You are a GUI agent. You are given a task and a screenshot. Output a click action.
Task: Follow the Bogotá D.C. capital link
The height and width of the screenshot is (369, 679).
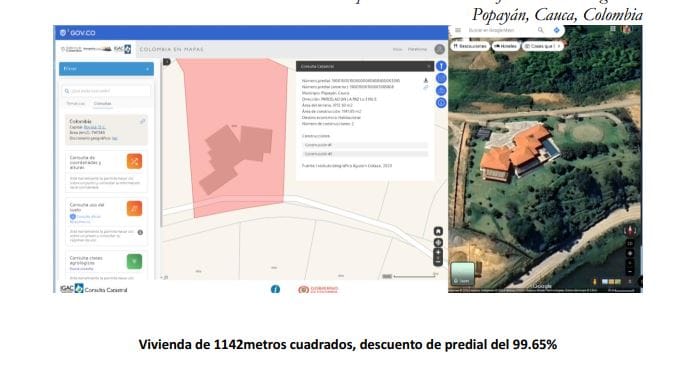[x=94, y=127]
